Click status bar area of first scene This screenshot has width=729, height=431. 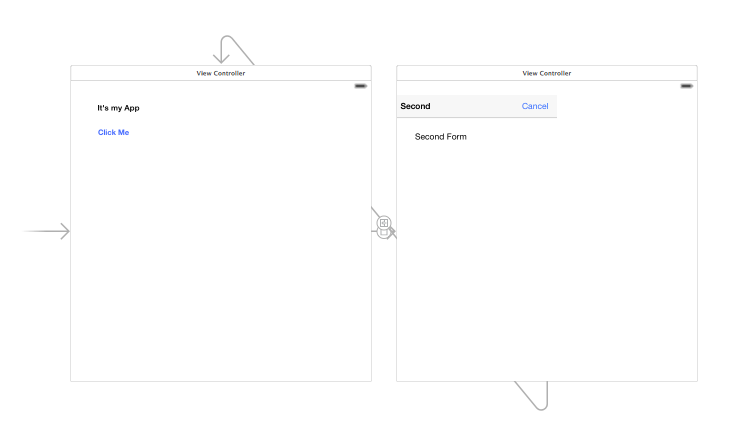[200, 86]
